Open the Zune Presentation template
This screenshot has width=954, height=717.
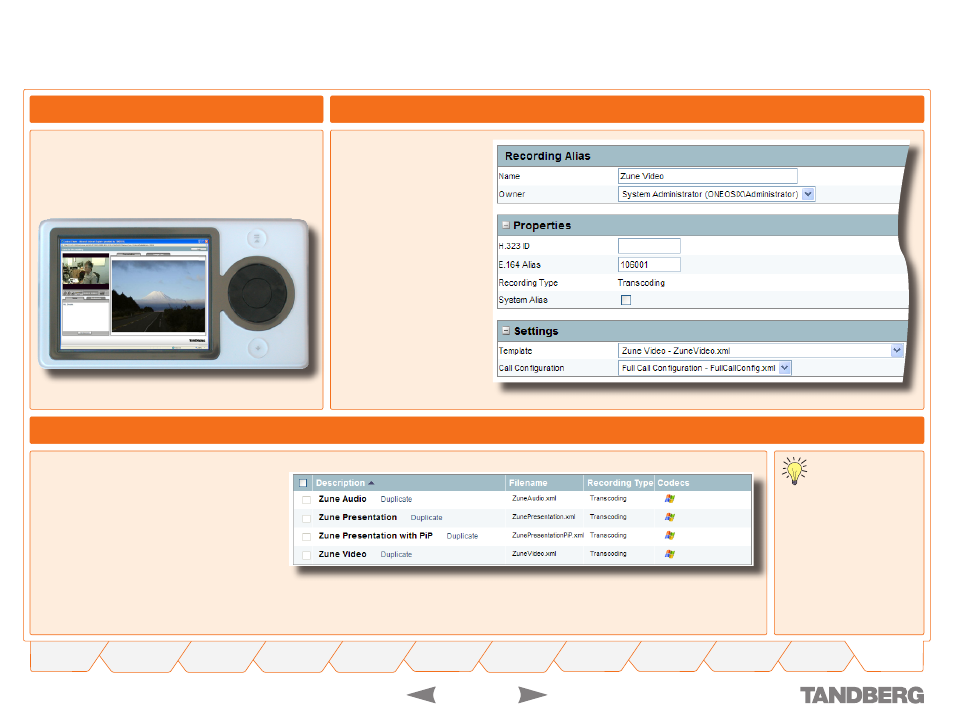click(358, 517)
